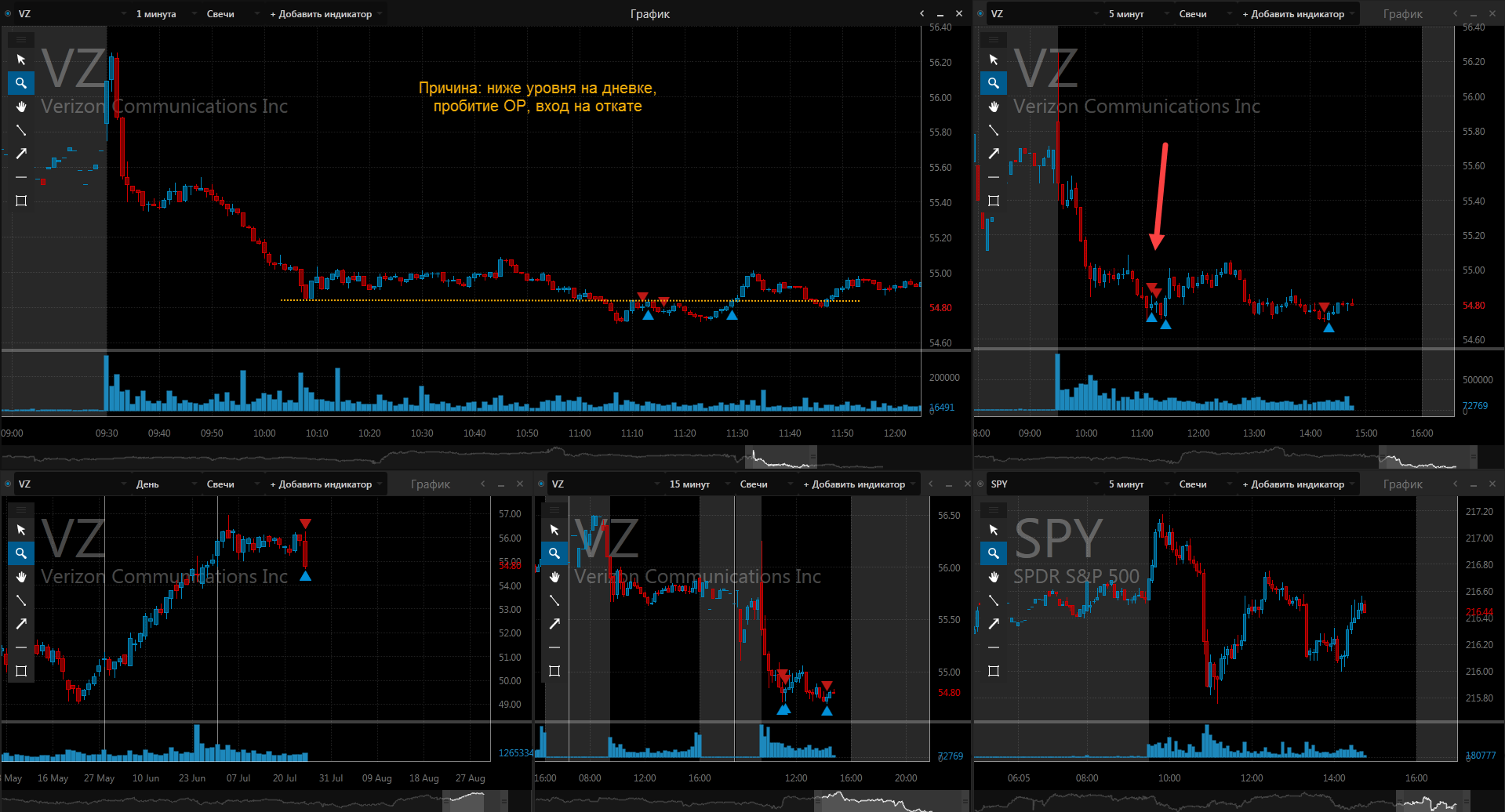Select the line drawing tool in the День VZ chart
This screenshot has width=1505, height=812.
(x=21, y=600)
